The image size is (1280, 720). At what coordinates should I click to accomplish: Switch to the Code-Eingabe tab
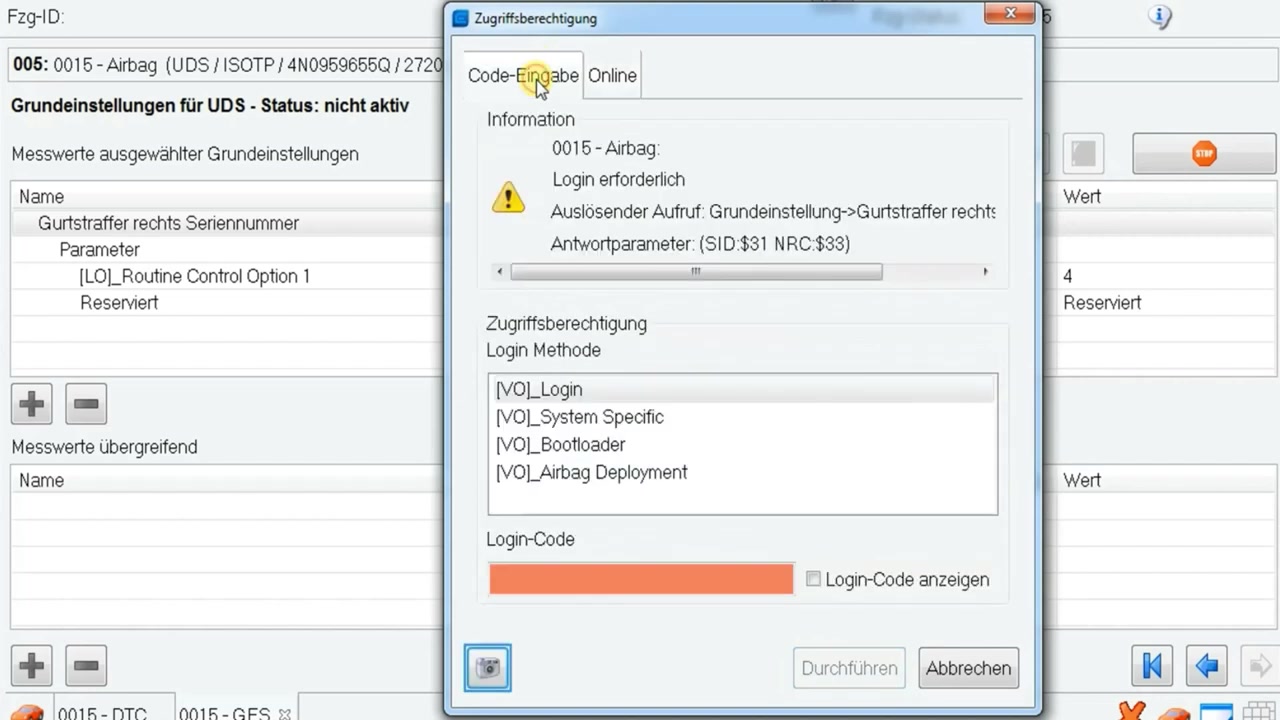[523, 76]
